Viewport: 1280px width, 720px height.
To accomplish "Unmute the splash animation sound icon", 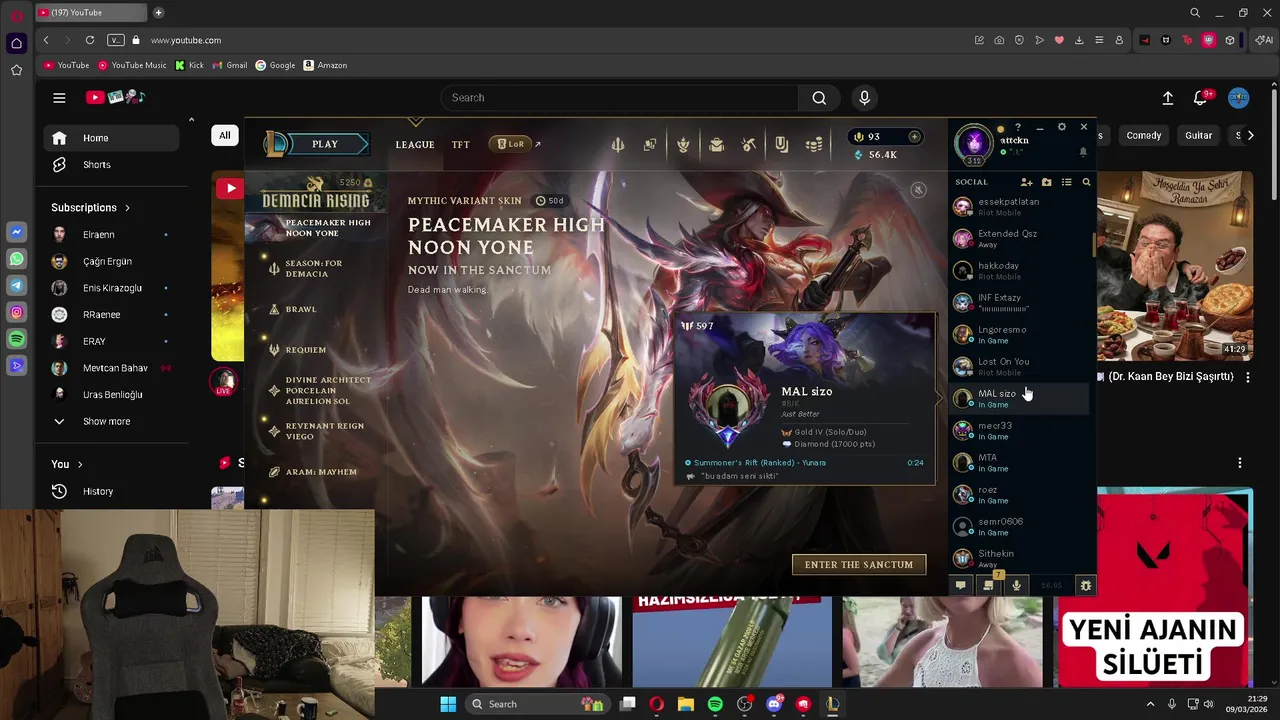I will tap(918, 190).
